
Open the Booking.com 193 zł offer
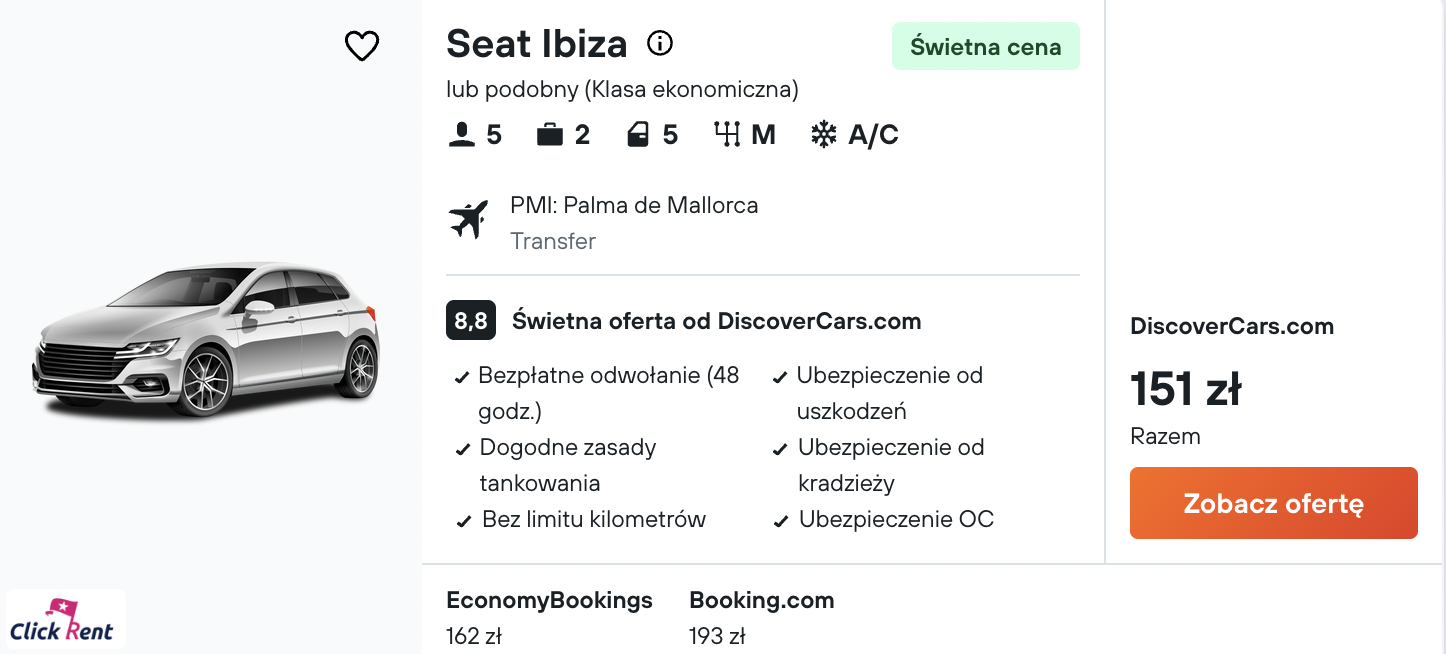(x=761, y=617)
